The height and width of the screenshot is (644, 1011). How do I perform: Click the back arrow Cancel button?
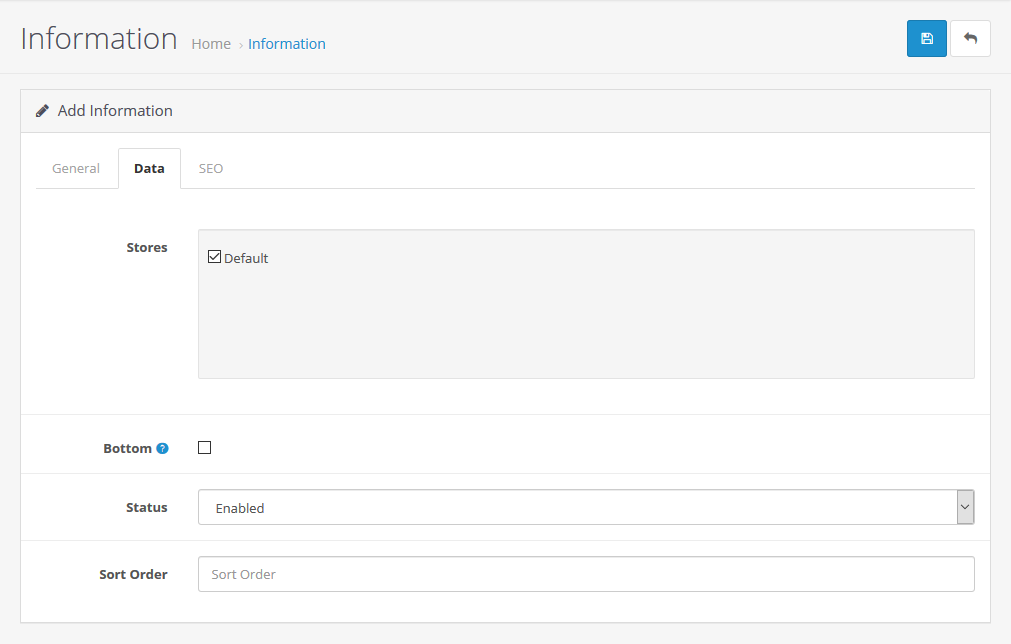[x=970, y=39]
